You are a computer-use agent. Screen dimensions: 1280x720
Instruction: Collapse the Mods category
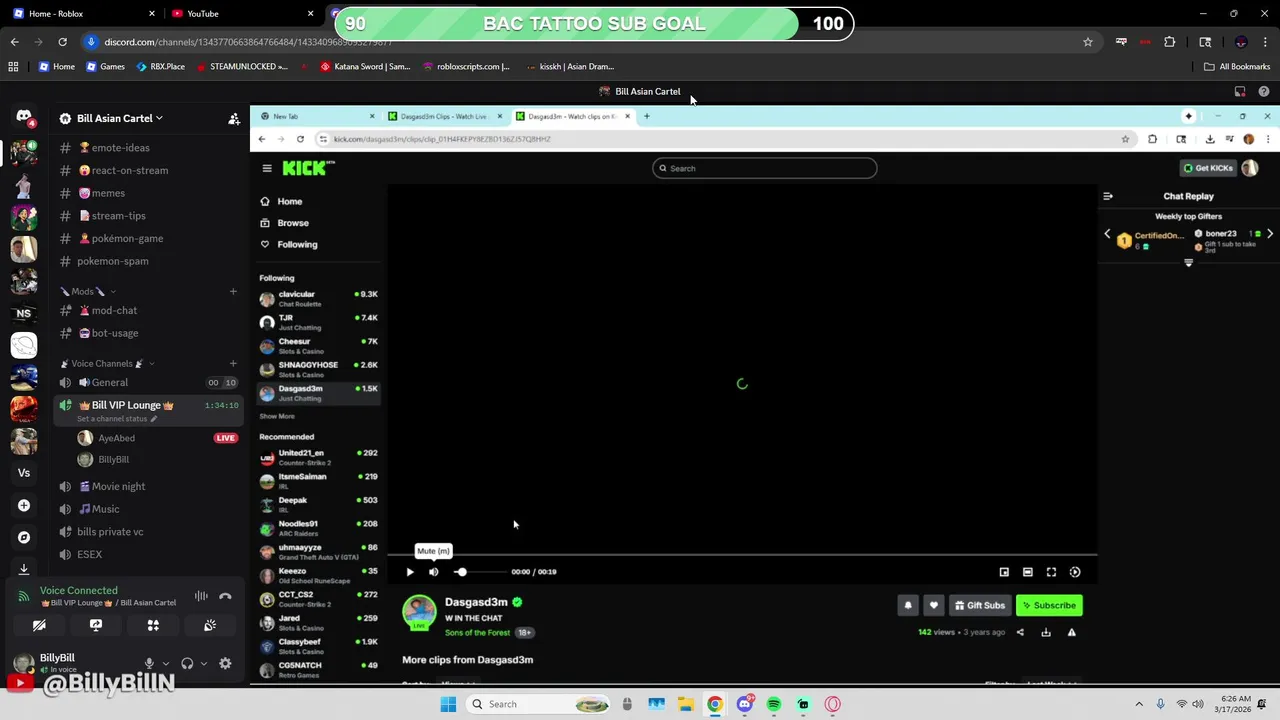(88, 291)
